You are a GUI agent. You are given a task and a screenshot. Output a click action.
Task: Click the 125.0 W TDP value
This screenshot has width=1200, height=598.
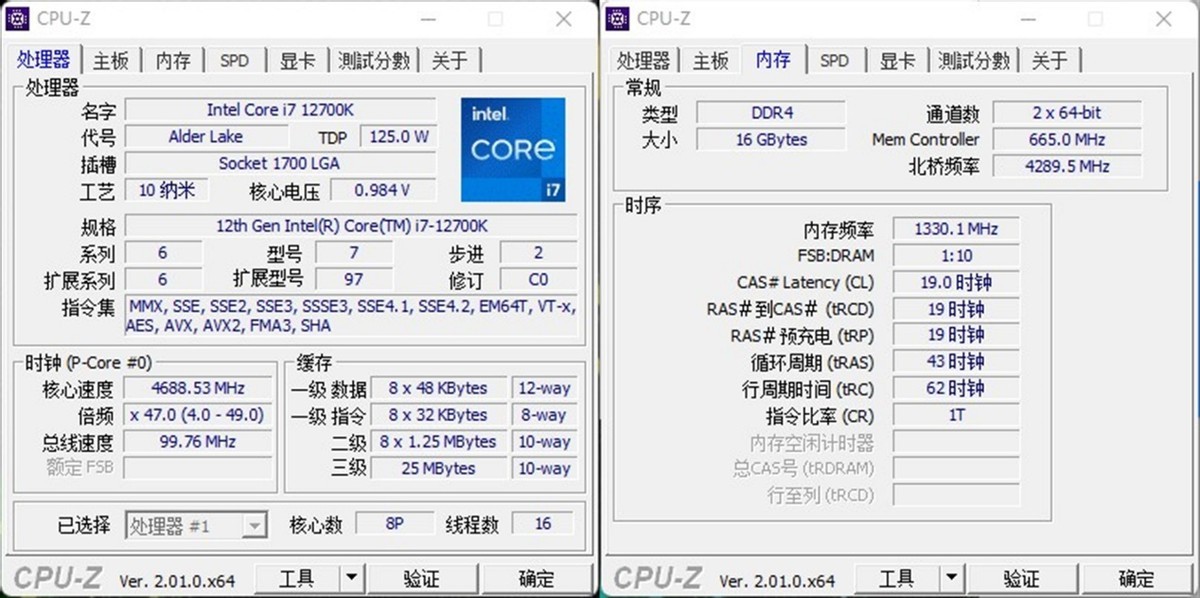pos(398,136)
